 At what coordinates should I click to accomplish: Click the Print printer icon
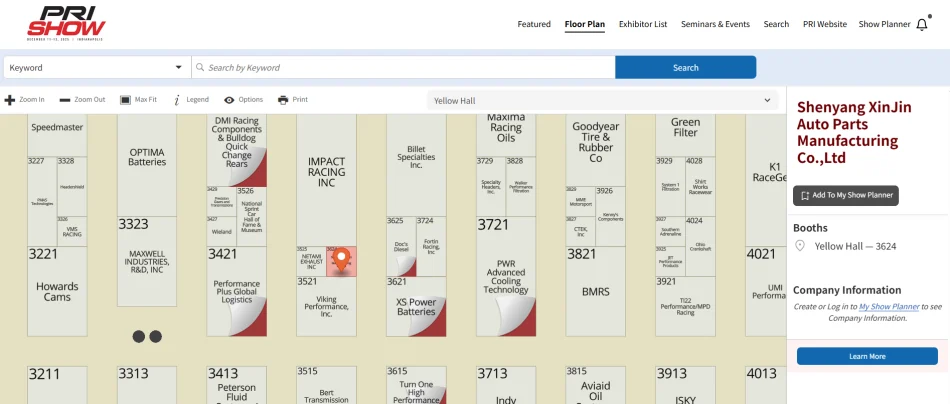point(283,100)
